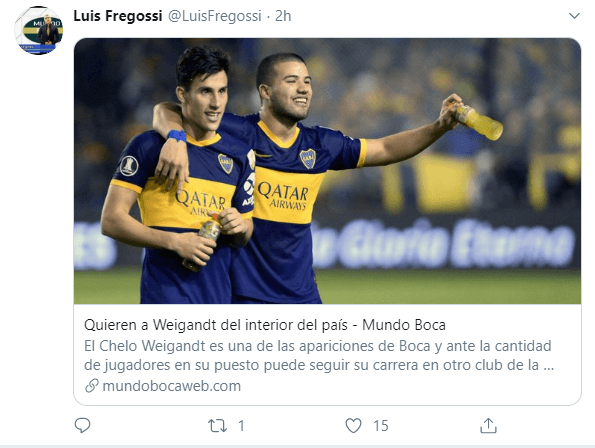The width and height of the screenshot is (595, 448).
Task: Click the second line of article summary
Action: [x=319, y=365]
